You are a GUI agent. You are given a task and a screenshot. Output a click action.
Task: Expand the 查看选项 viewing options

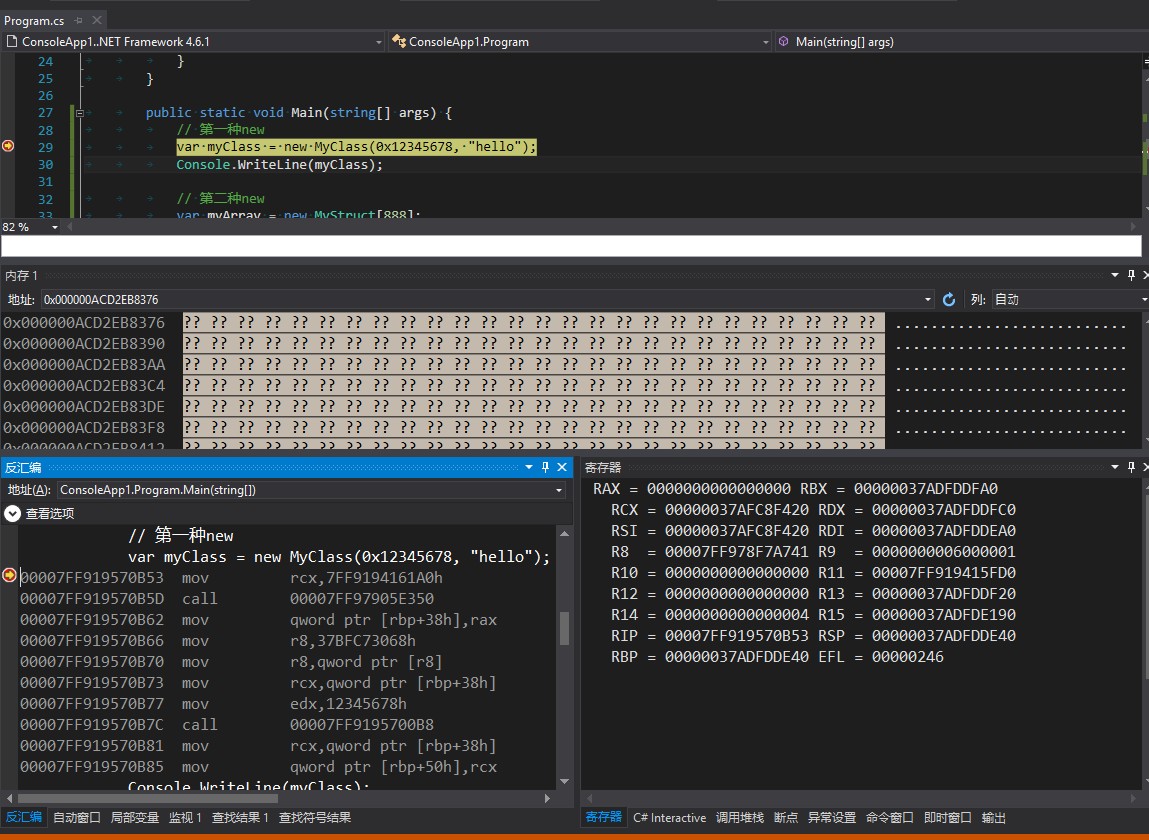coord(12,513)
